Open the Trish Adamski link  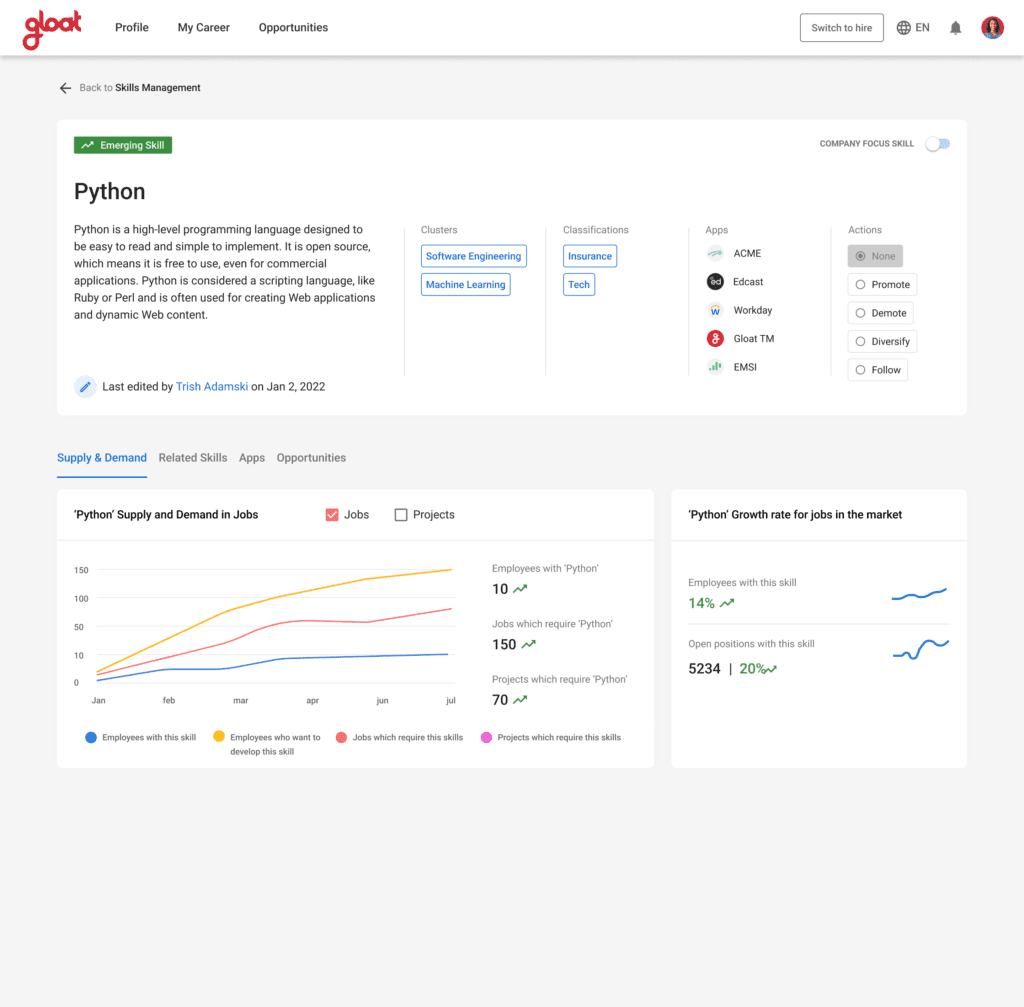click(x=212, y=387)
